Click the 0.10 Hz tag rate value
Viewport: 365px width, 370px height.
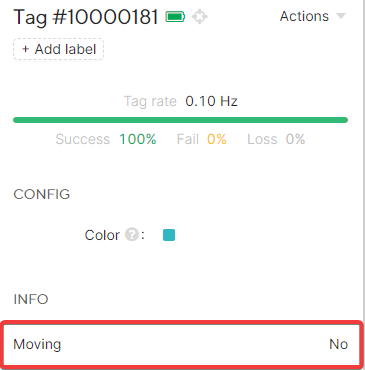[x=211, y=101]
